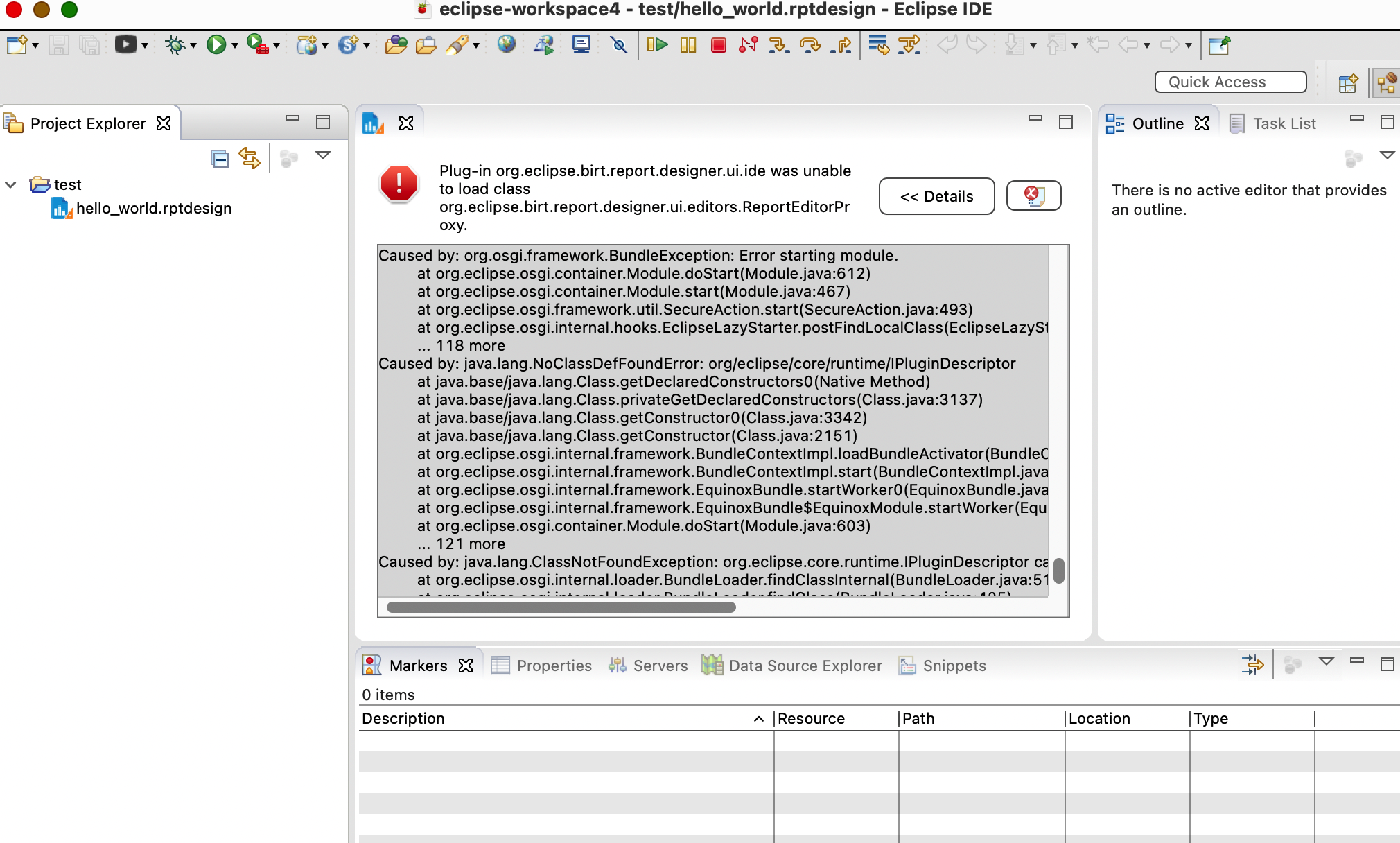Toggle Link with Editor in Project Explorer
Screen dimensions: 1400x843
[250, 158]
